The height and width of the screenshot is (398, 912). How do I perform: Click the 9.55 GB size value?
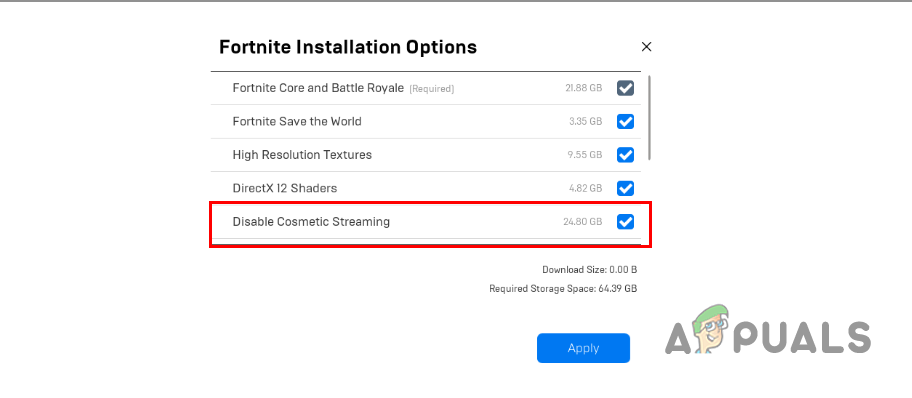585,155
